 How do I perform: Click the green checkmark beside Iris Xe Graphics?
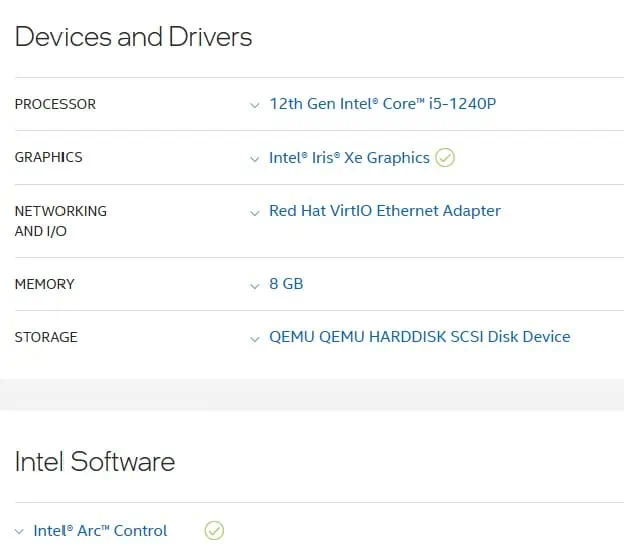point(445,158)
